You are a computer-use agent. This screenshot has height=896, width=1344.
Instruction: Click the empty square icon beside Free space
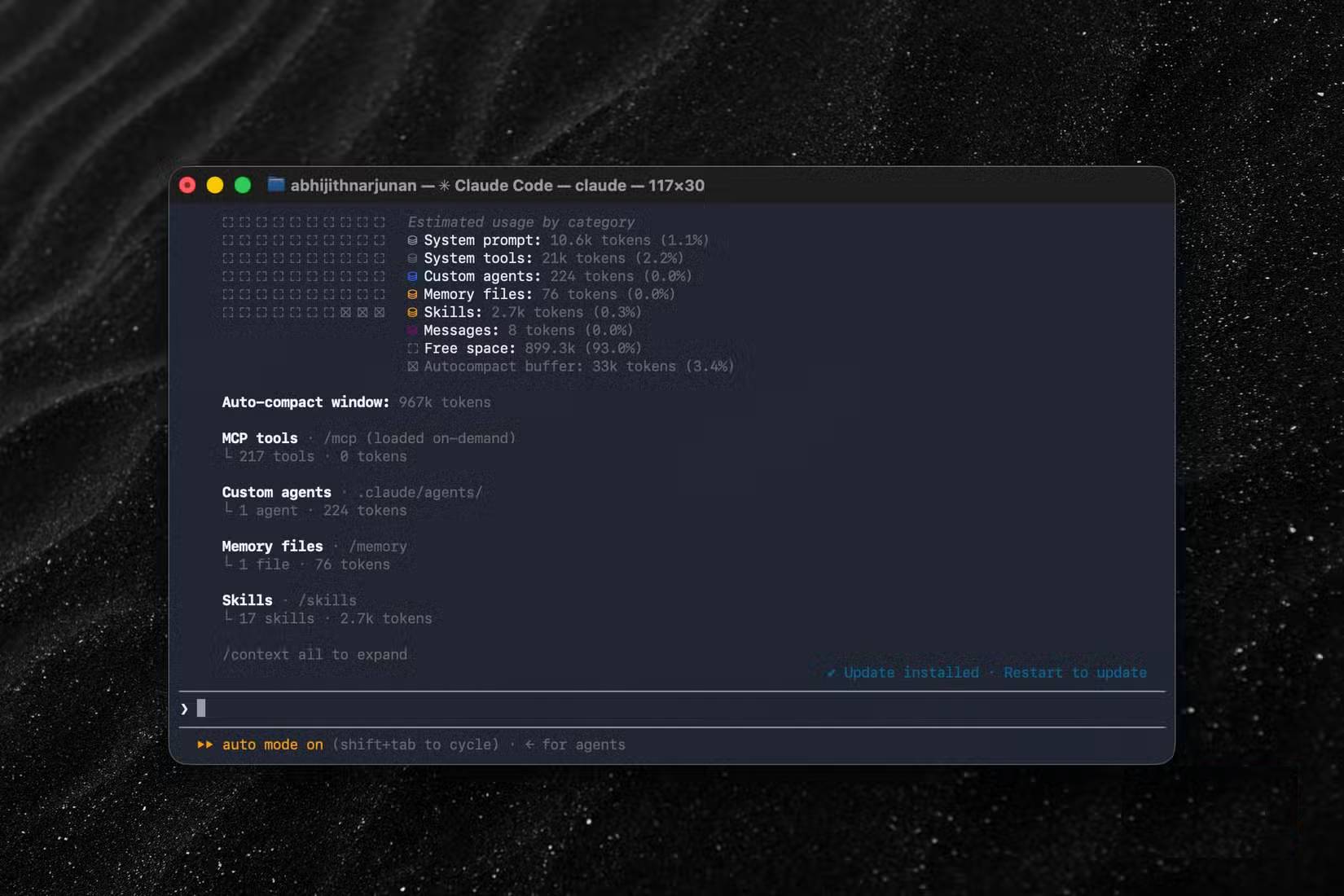(x=412, y=349)
